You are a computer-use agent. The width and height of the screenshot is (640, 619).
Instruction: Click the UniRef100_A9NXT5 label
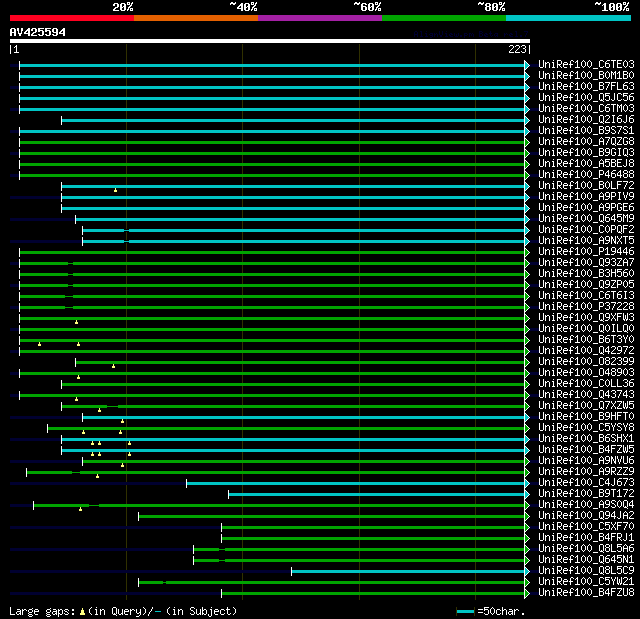[x=586, y=241]
